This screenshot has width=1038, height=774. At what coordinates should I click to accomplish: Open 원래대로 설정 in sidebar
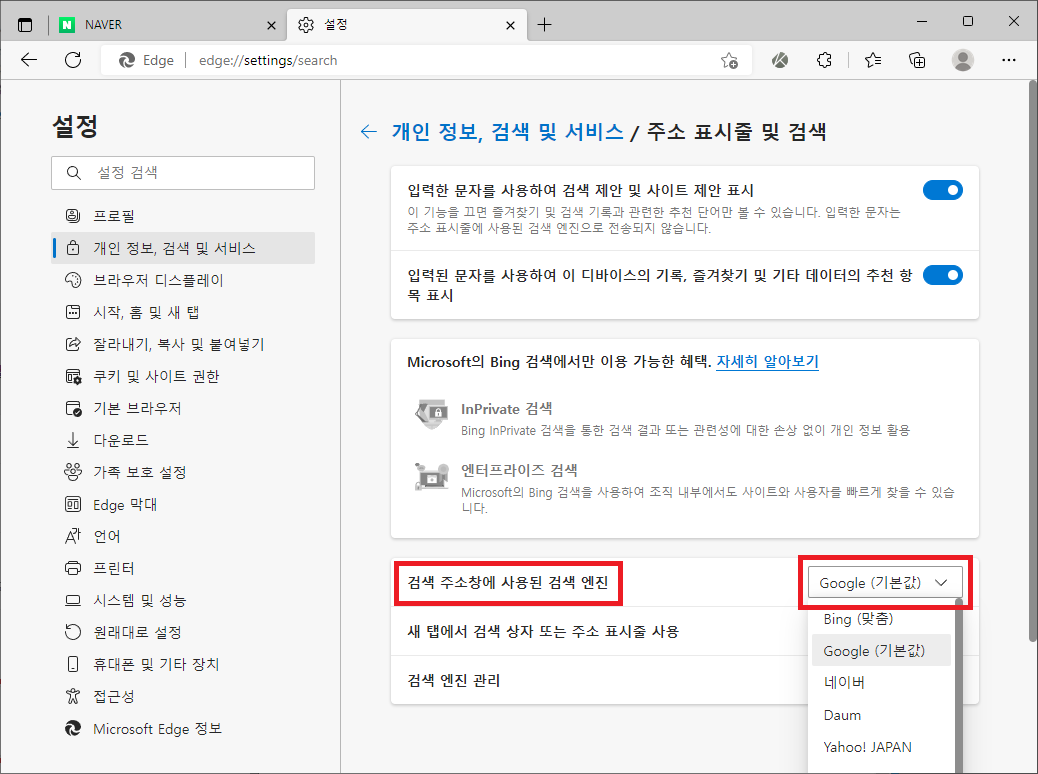pyautogui.click(x=183, y=632)
